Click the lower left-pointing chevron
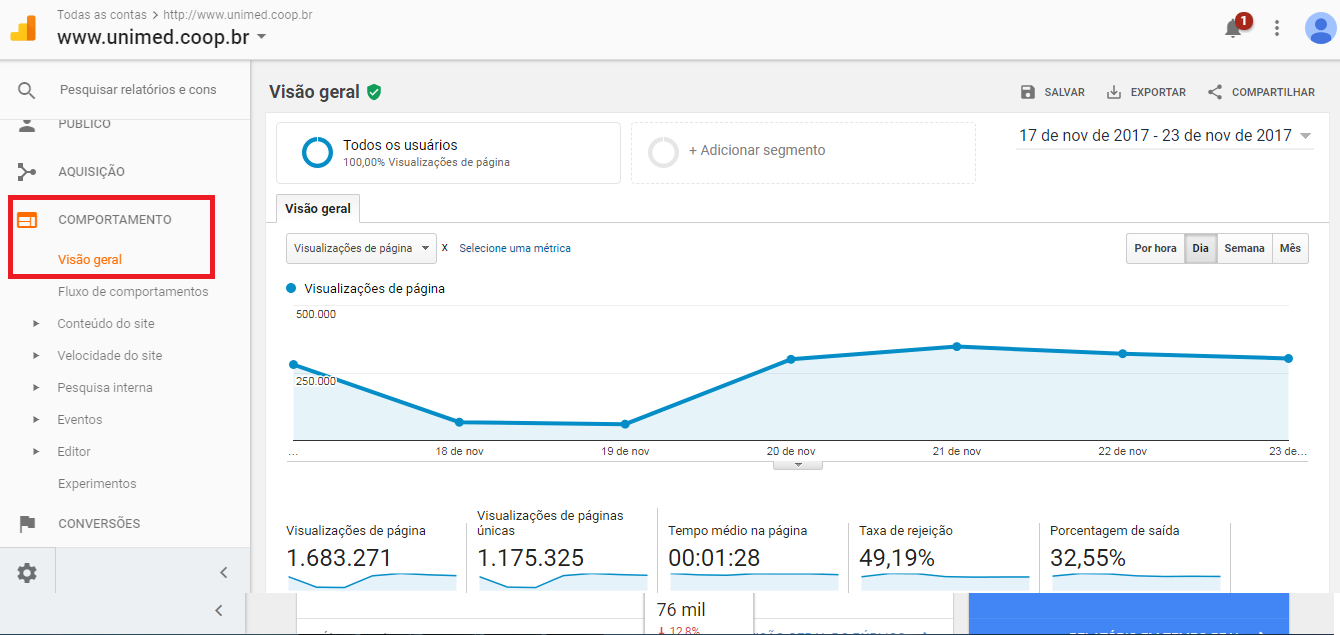Viewport: 1340px width, 635px height. (x=219, y=610)
